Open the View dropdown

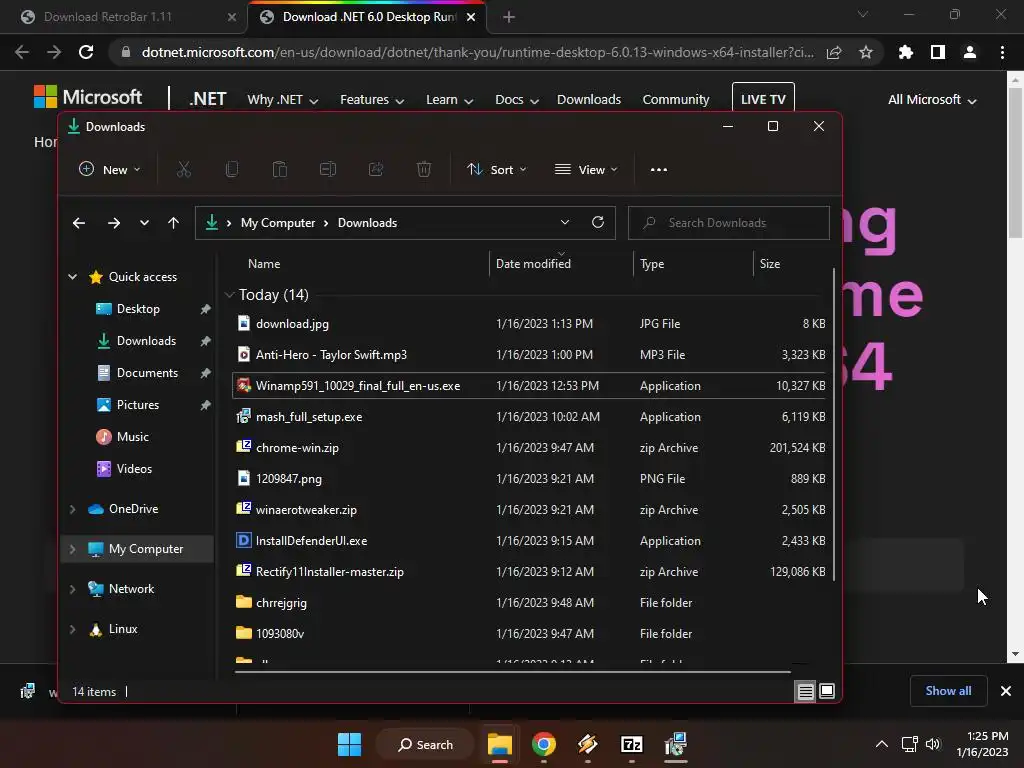586,170
